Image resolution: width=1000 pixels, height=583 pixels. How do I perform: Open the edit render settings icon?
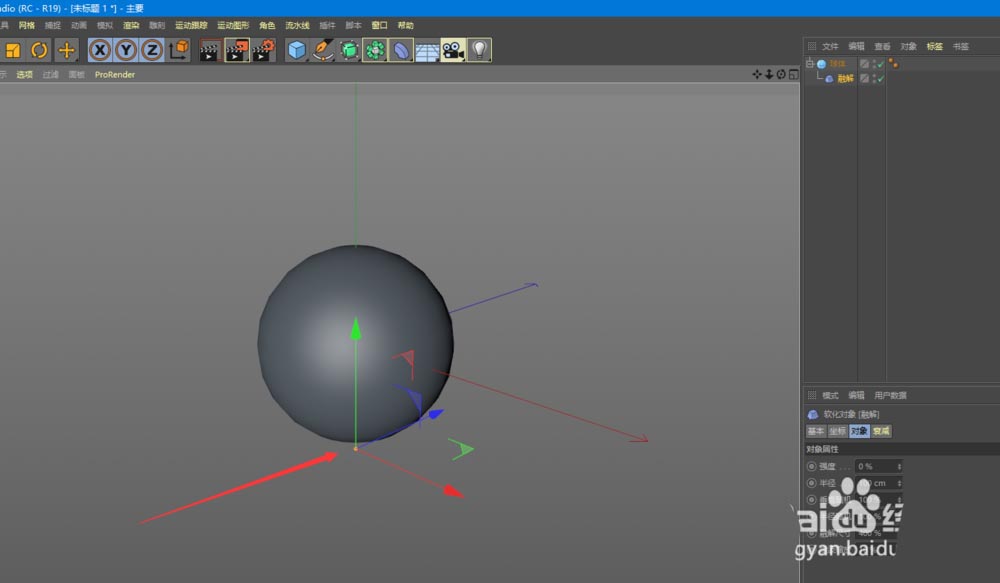pos(263,50)
